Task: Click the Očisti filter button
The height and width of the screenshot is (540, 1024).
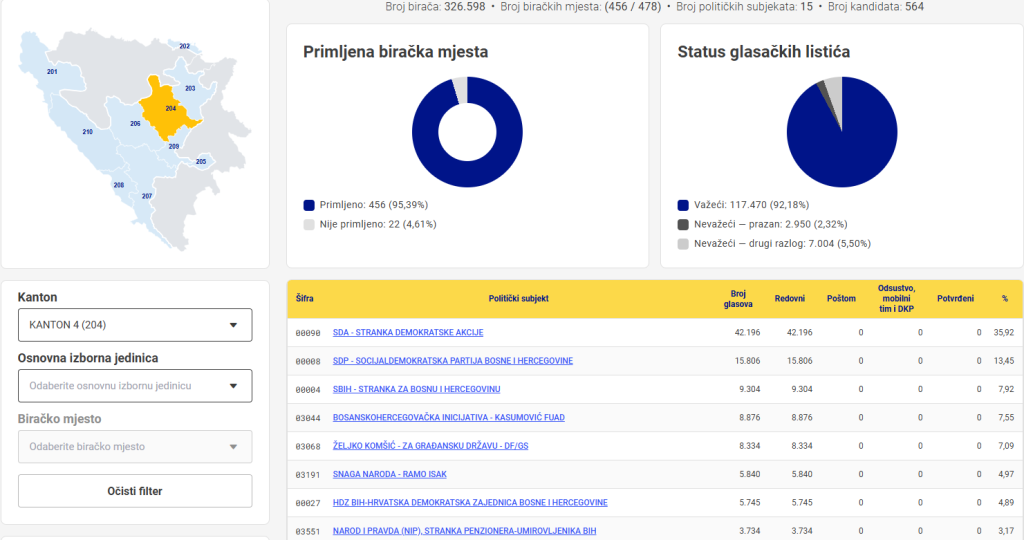Action: click(135, 491)
